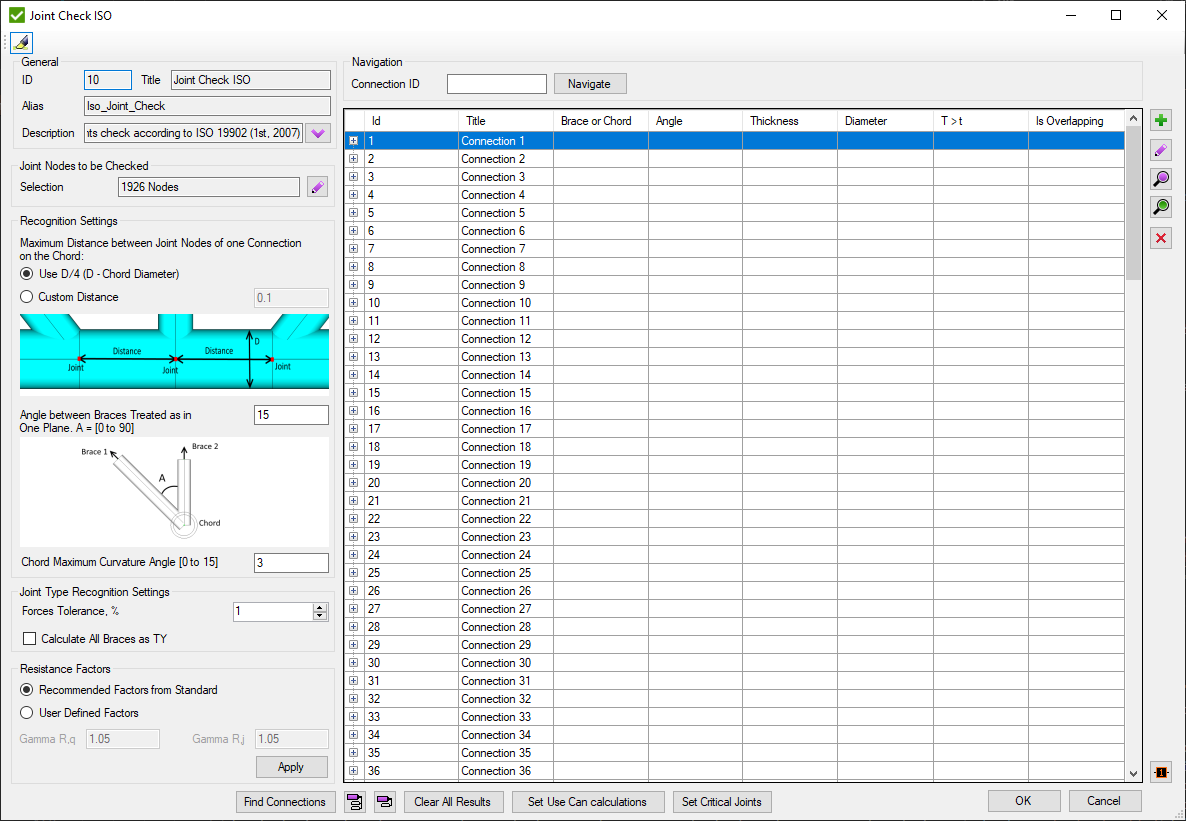Select the Custom Distance radio button

click(28, 297)
